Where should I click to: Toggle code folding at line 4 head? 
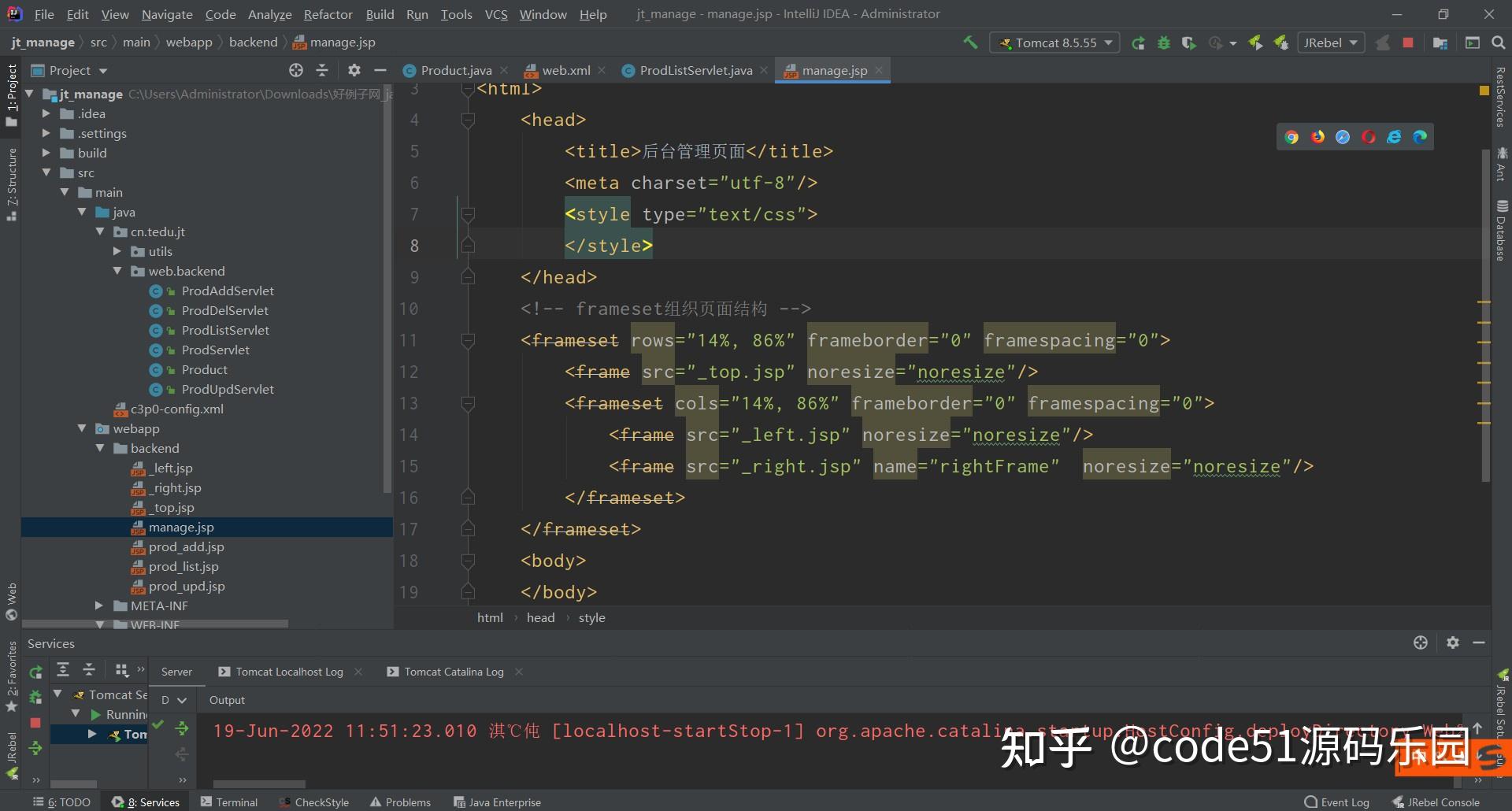[x=468, y=120]
